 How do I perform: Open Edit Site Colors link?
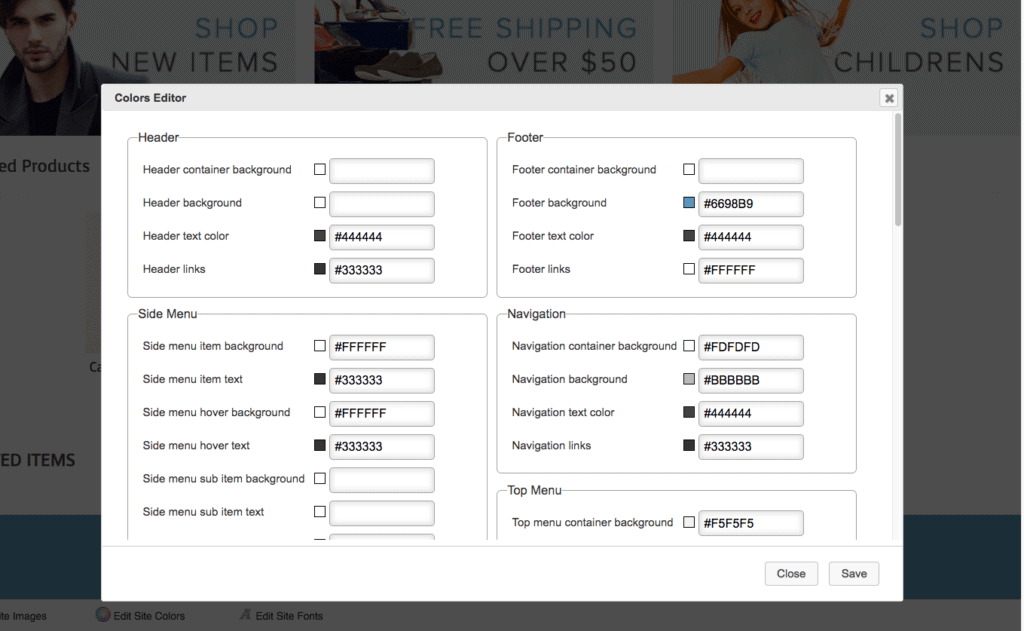[x=149, y=616]
